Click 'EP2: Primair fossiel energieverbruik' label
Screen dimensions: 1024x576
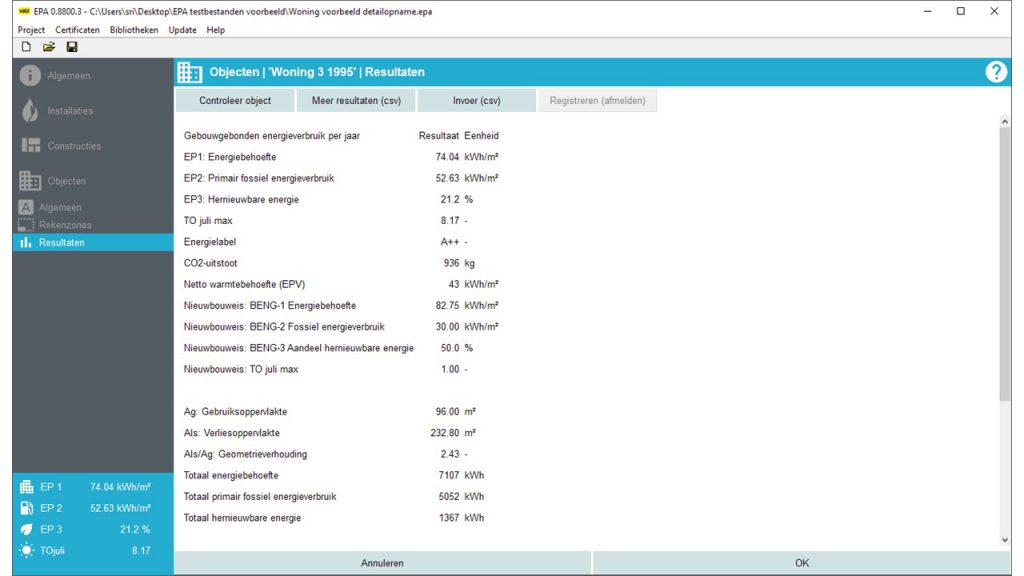259,178
